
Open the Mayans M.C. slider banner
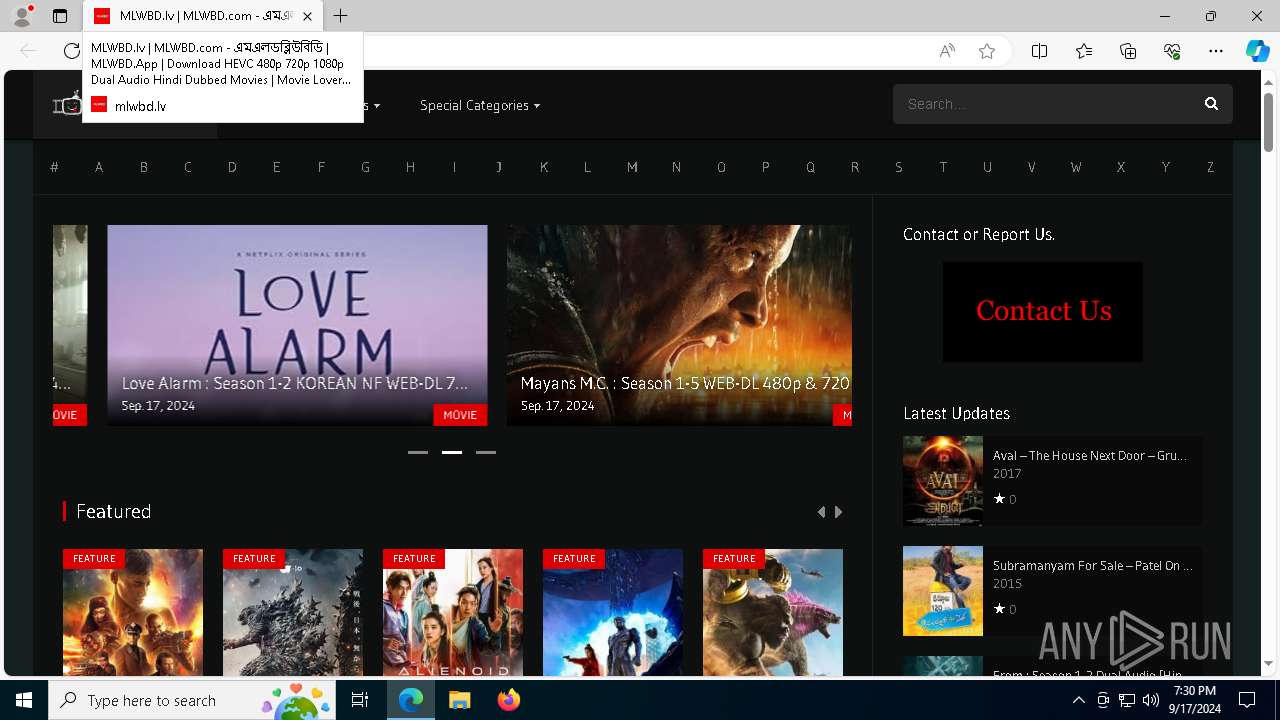click(x=679, y=325)
